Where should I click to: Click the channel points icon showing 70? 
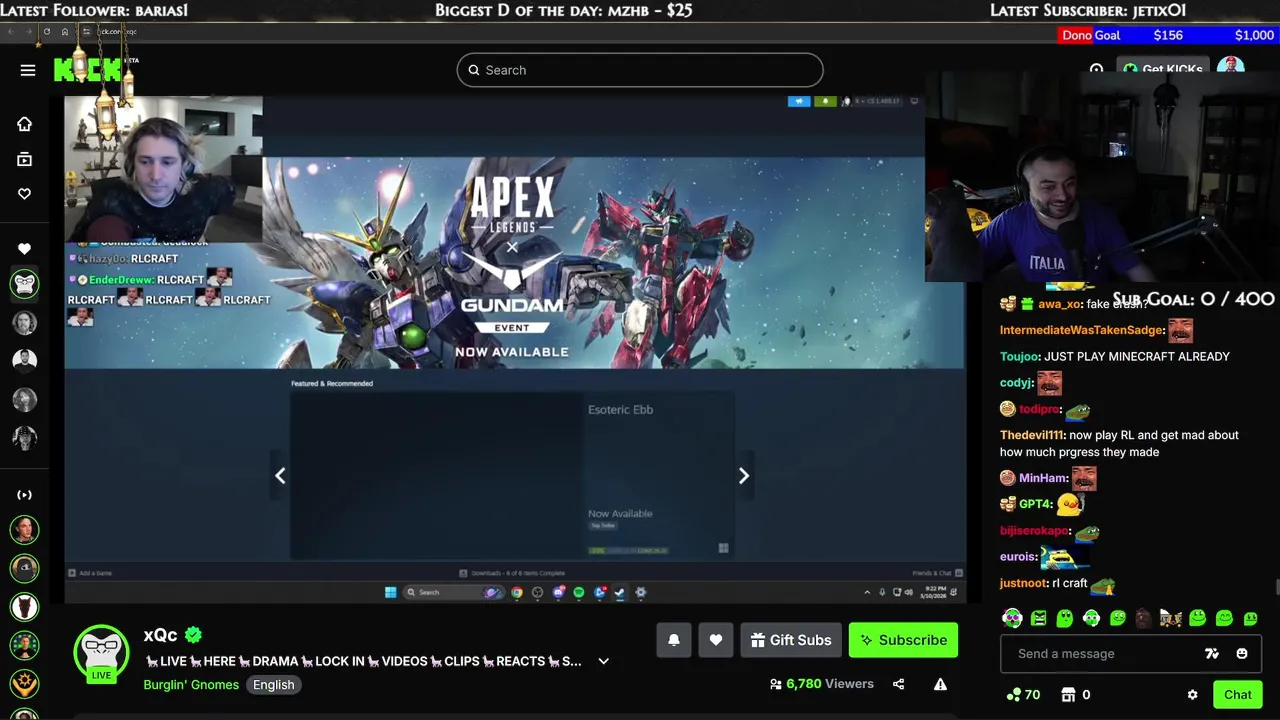[1023, 695]
